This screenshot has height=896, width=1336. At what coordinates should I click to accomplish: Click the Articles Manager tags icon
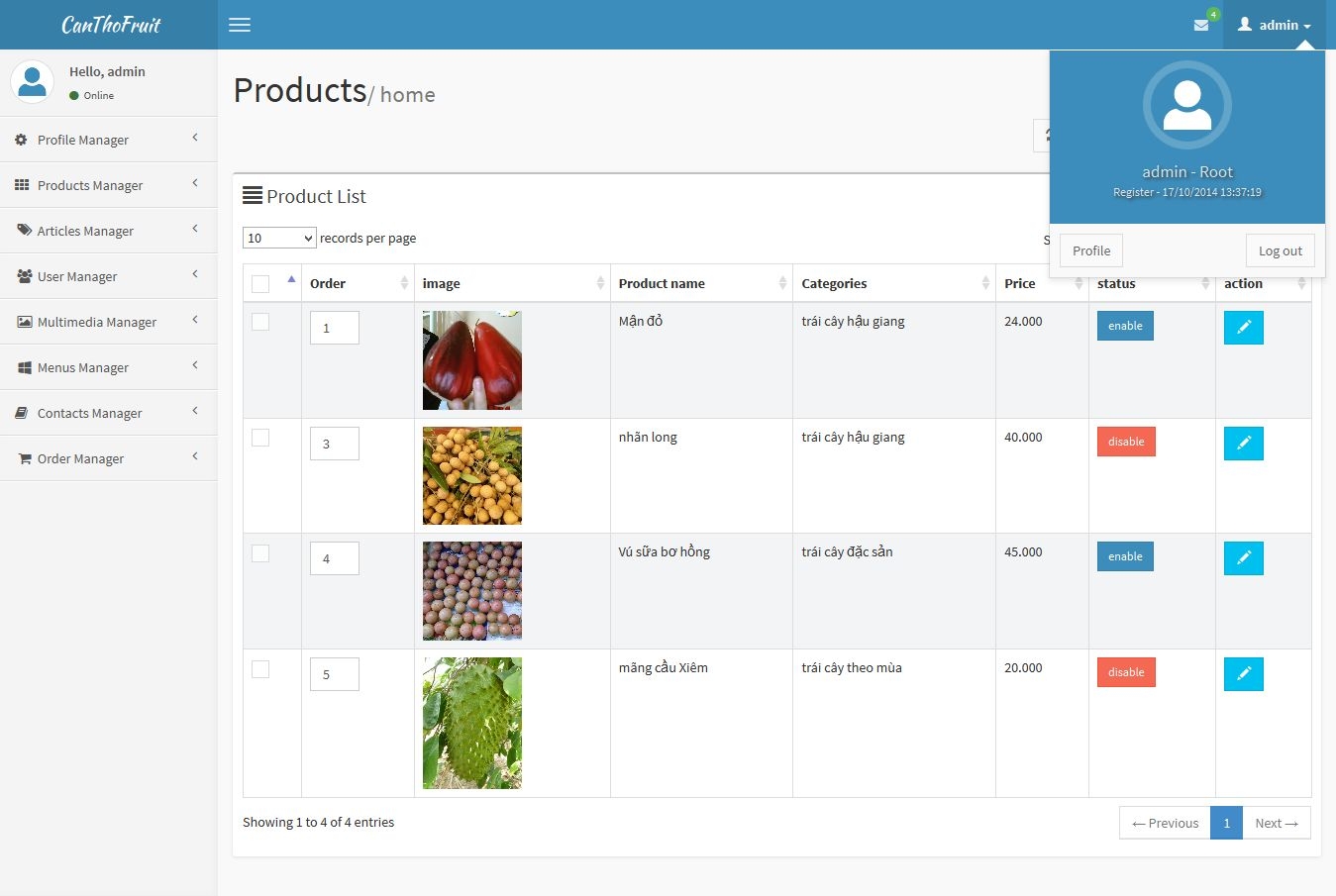(x=25, y=230)
